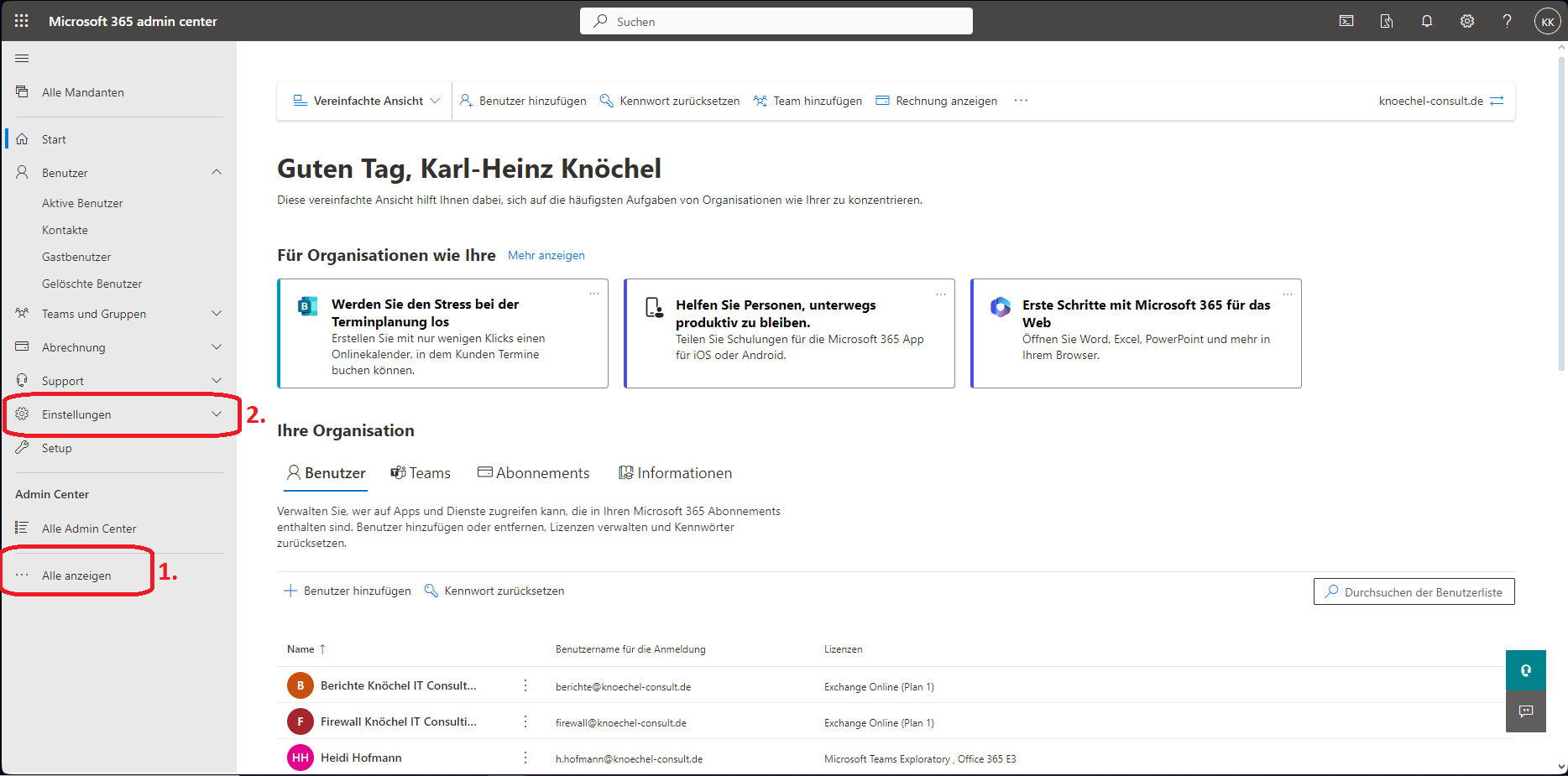The width and height of the screenshot is (1568, 776).
Task: Click the feedback chat icon
Action: (x=1525, y=711)
